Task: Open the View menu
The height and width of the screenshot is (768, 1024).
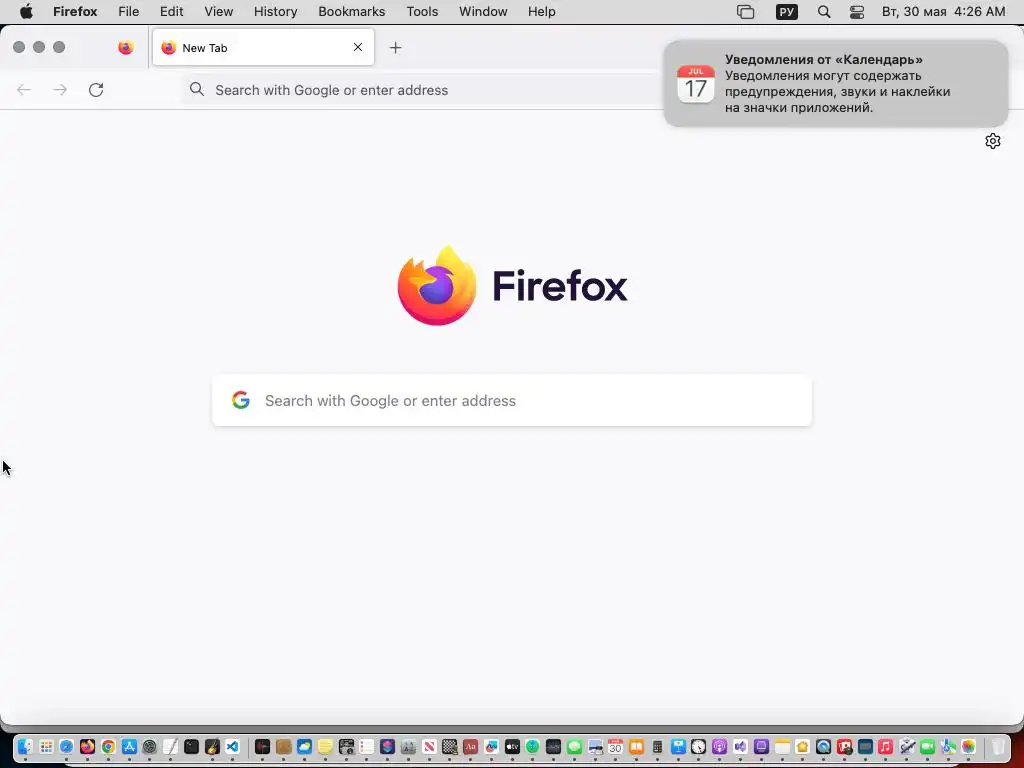Action: pos(219,12)
